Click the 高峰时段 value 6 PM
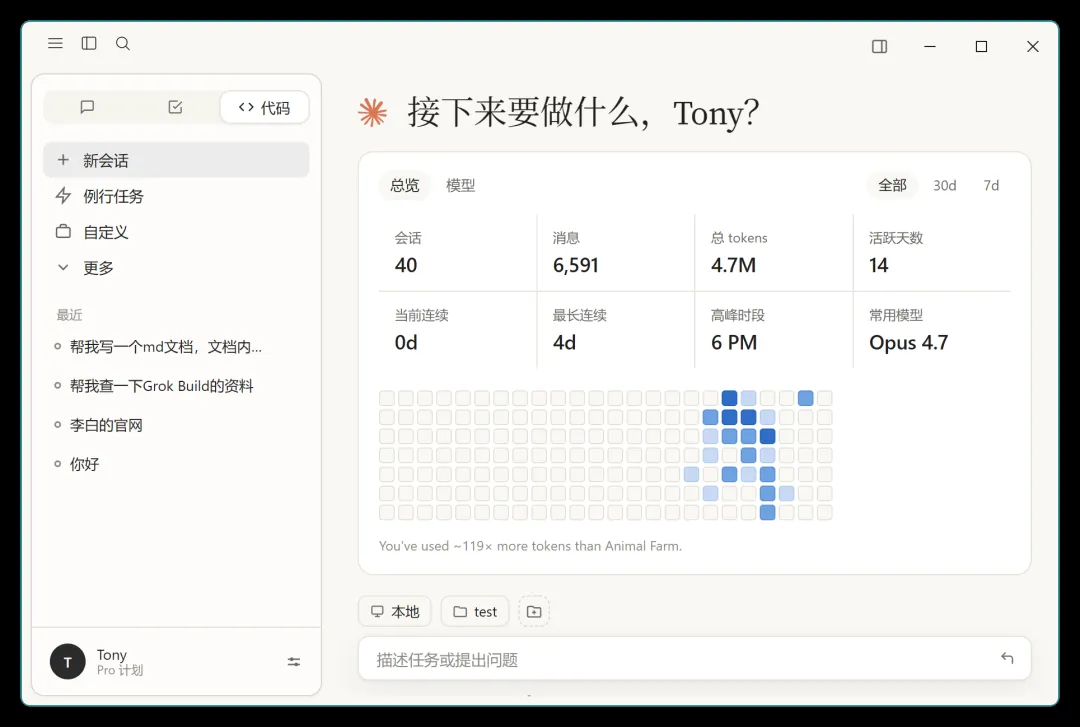The width and height of the screenshot is (1080, 727). (x=734, y=342)
